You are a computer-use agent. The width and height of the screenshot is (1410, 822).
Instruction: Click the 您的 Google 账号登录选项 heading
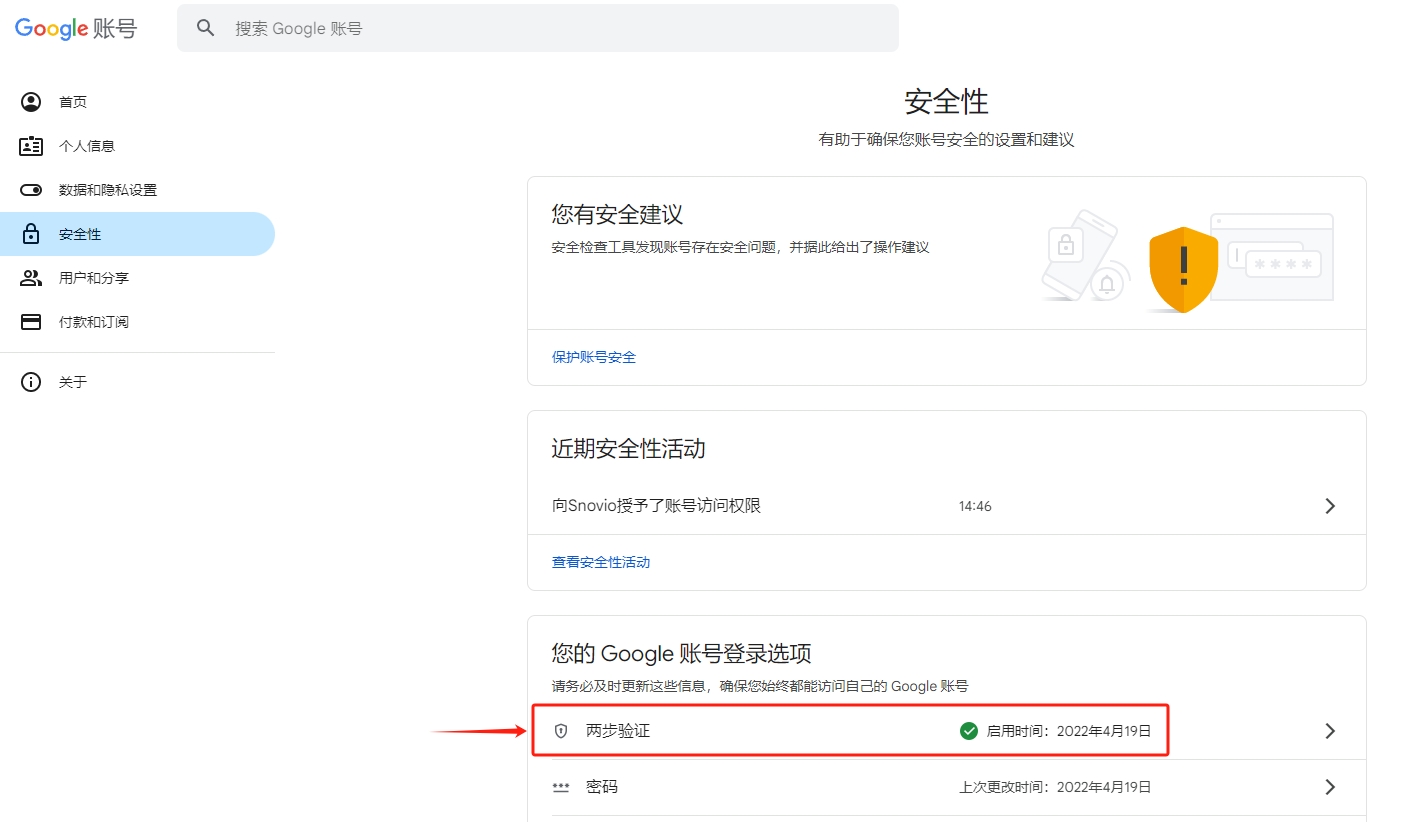pyautogui.click(x=682, y=654)
